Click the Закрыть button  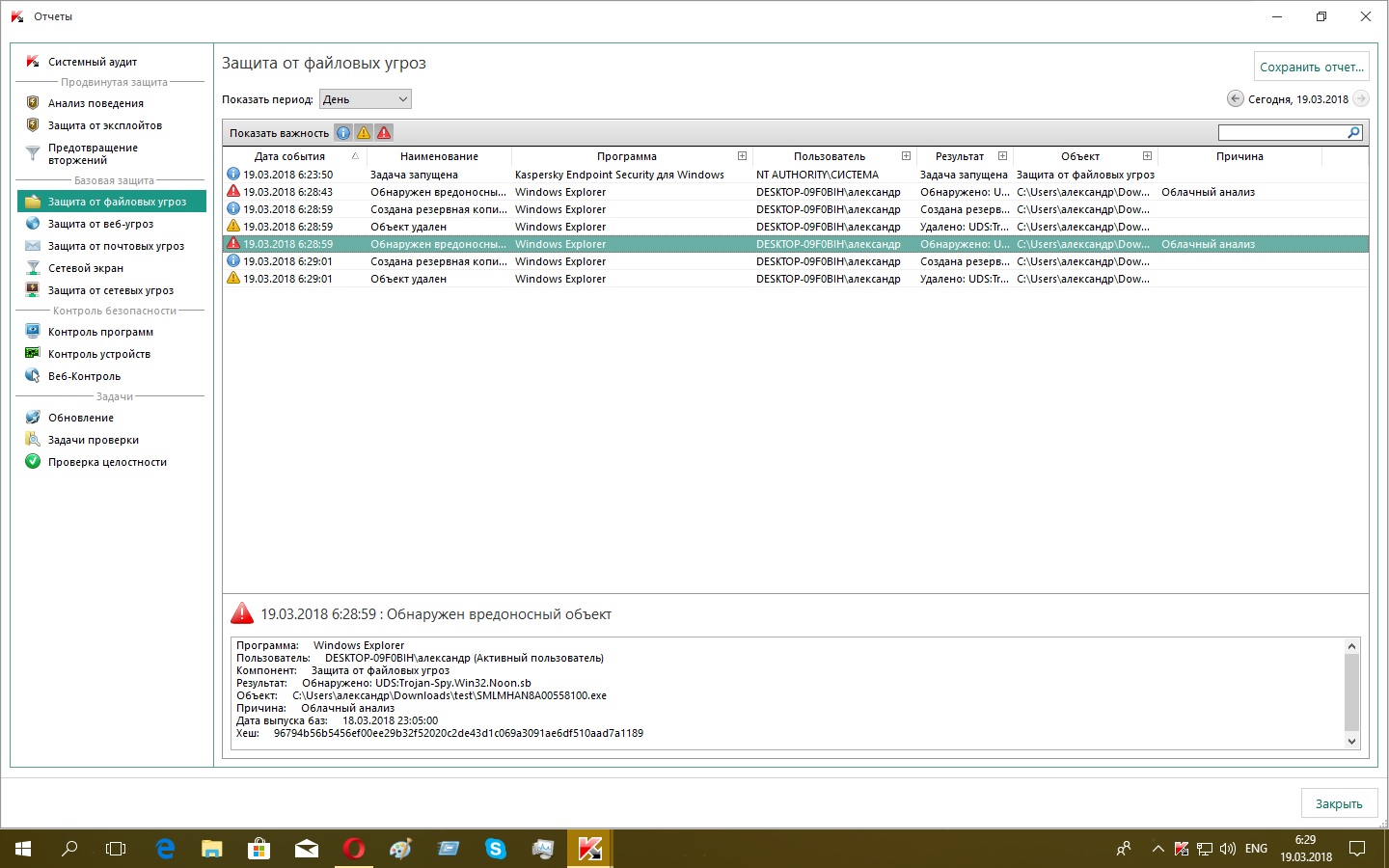(1339, 803)
